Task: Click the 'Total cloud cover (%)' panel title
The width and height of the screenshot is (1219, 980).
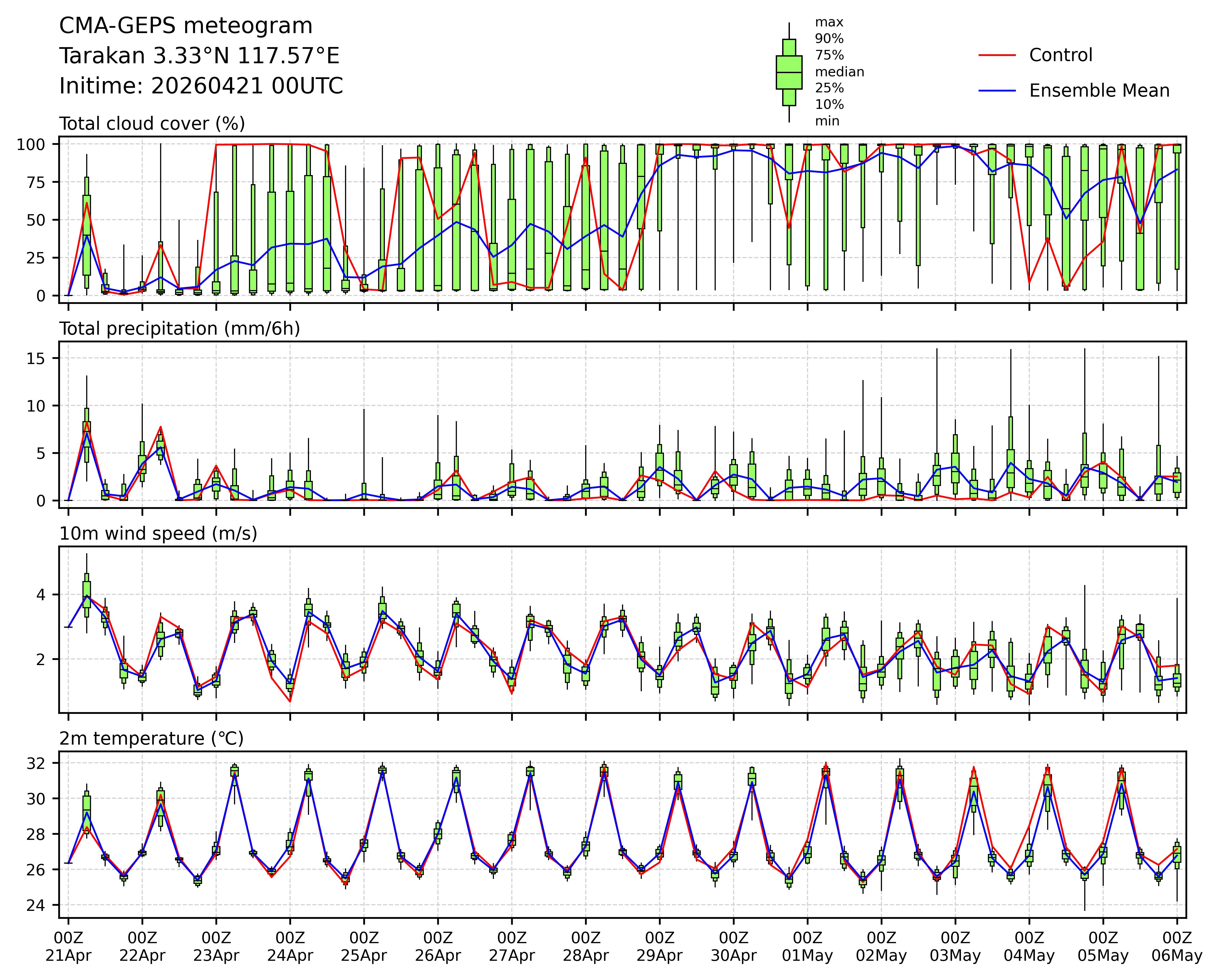Action: [152, 124]
